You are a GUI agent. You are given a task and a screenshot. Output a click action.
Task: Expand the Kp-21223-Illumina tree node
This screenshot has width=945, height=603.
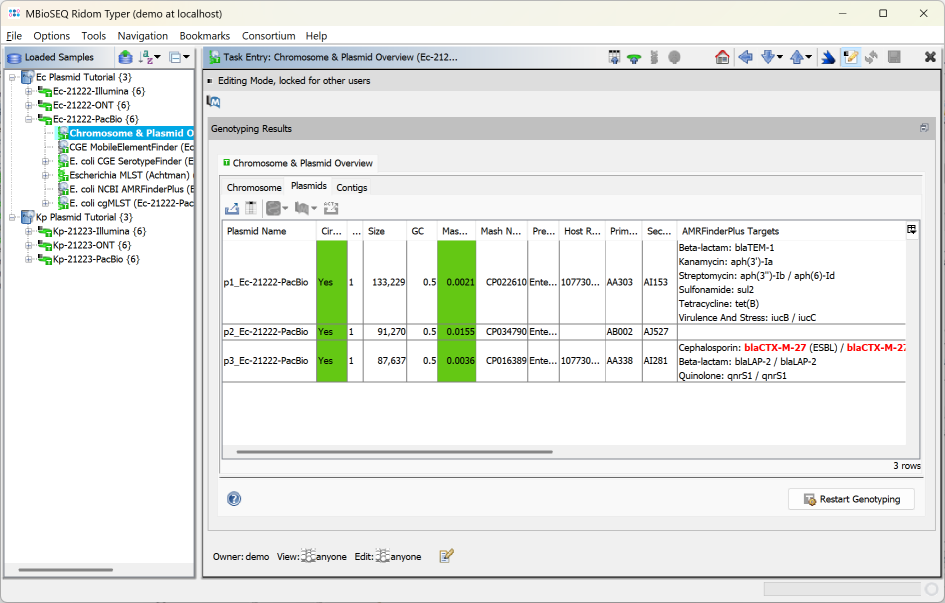coord(28,231)
